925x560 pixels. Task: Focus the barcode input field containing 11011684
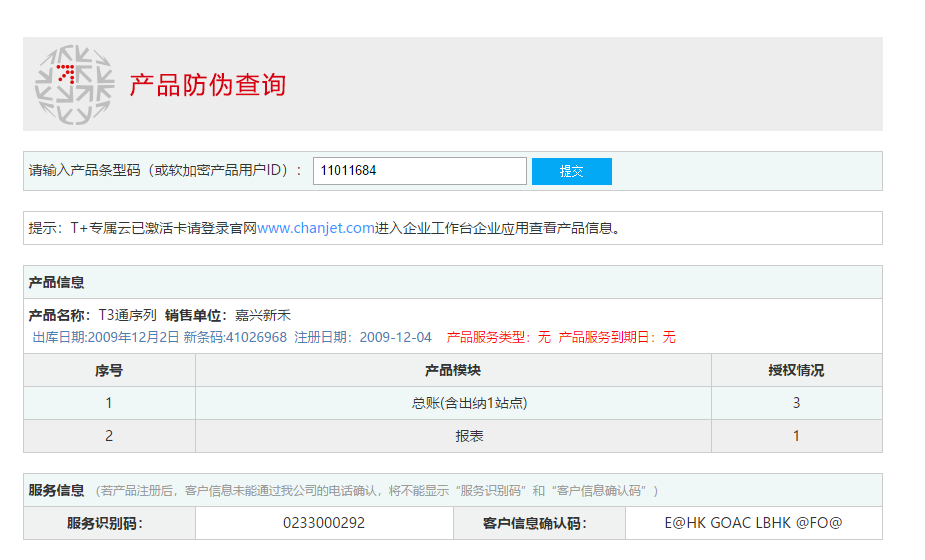(419, 171)
